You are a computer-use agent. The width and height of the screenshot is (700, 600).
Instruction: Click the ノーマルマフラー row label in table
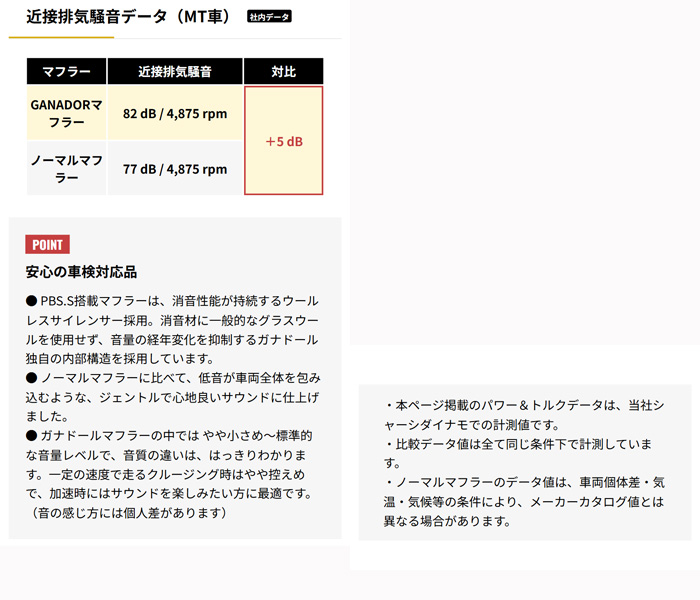pyautogui.click(x=66, y=168)
